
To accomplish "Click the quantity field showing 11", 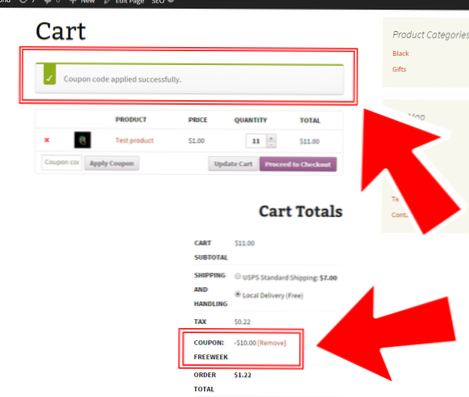I will (256, 141).
